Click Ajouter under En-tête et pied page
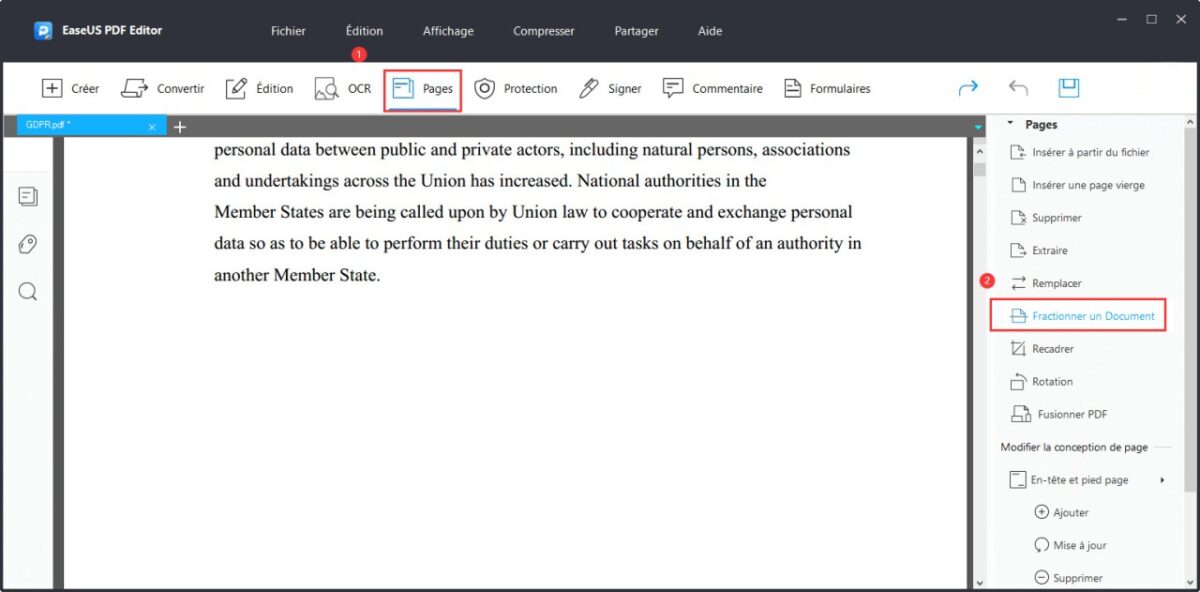1200x592 pixels. point(1061,513)
